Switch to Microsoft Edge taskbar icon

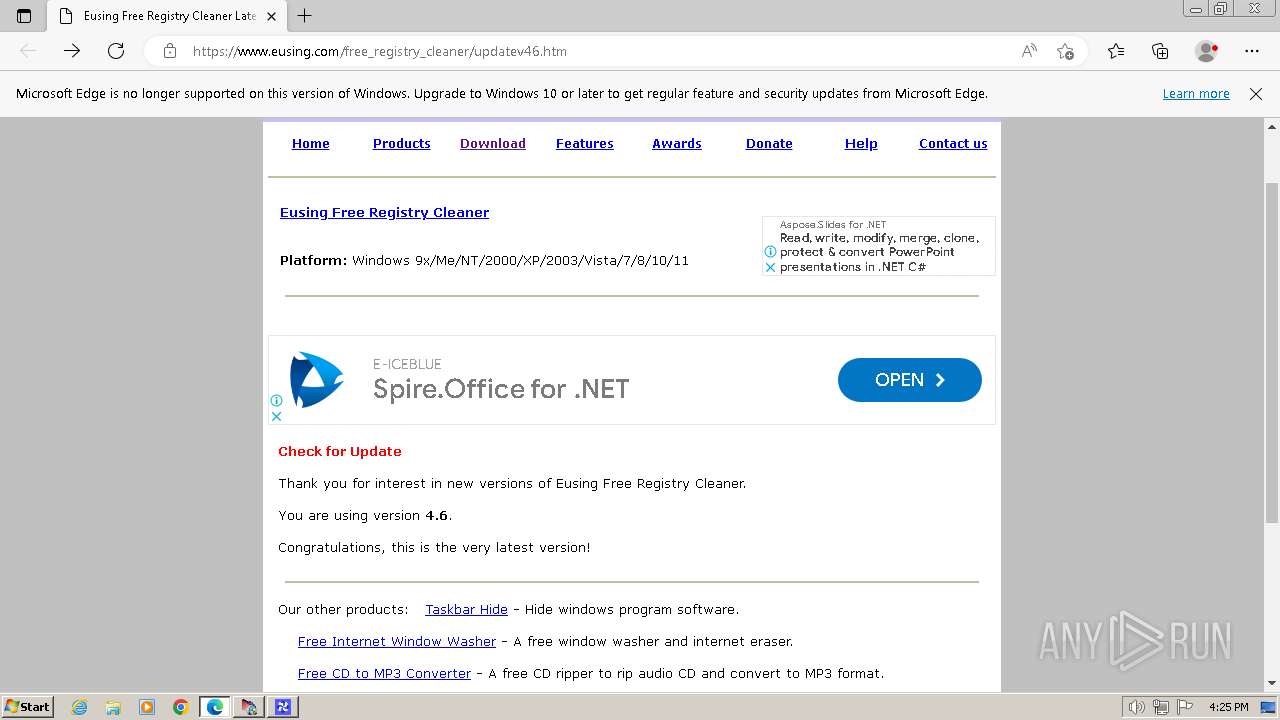[x=215, y=707]
